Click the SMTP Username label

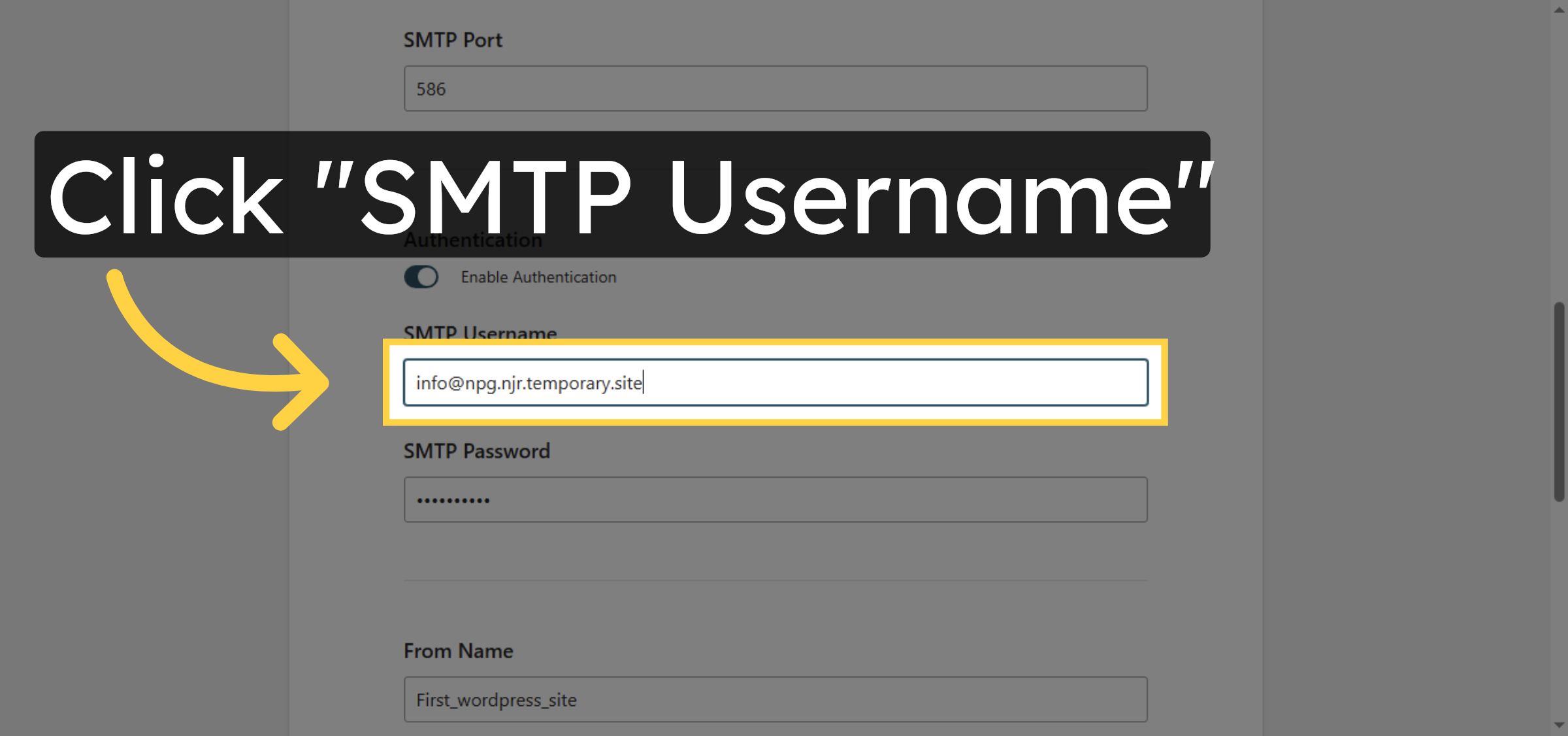479,333
